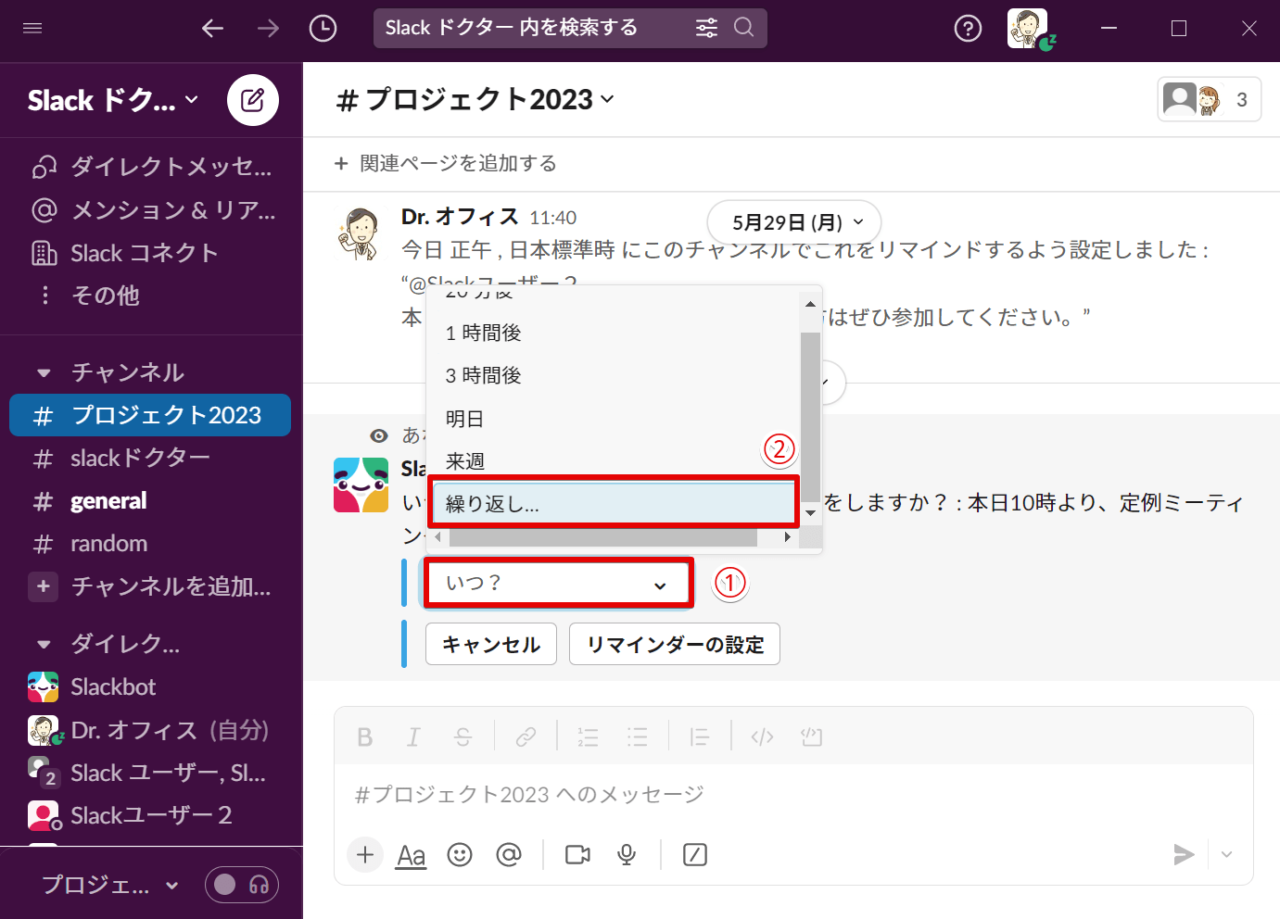The height and width of the screenshot is (919, 1280).
Task: Start an ordered numbered list
Action: click(588, 738)
